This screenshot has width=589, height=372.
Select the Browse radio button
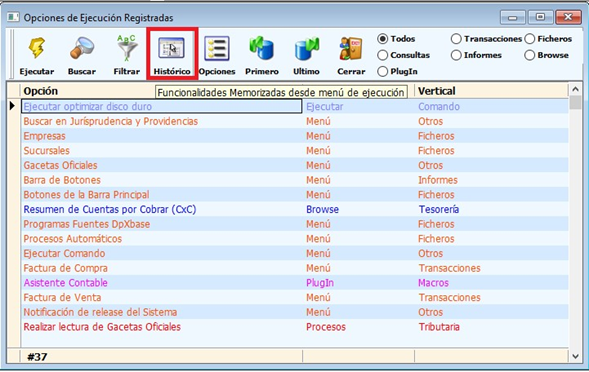[530, 55]
